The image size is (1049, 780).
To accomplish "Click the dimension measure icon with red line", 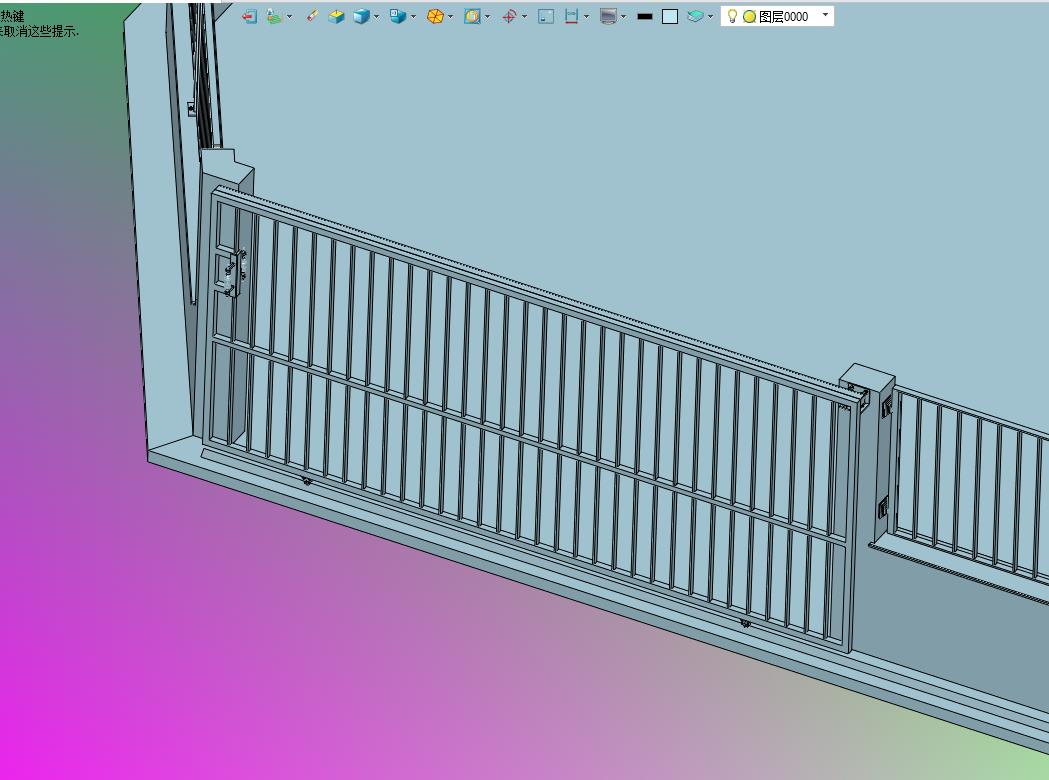I will click(x=571, y=17).
